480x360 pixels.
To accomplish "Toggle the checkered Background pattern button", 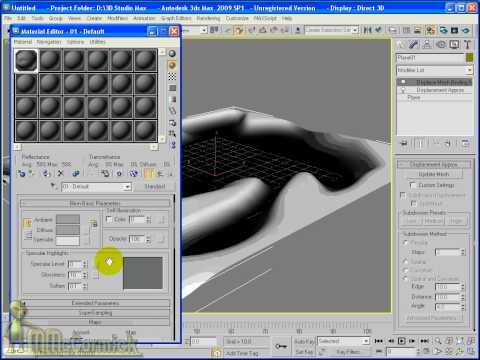I will pyautogui.click(x=172, y=77).
